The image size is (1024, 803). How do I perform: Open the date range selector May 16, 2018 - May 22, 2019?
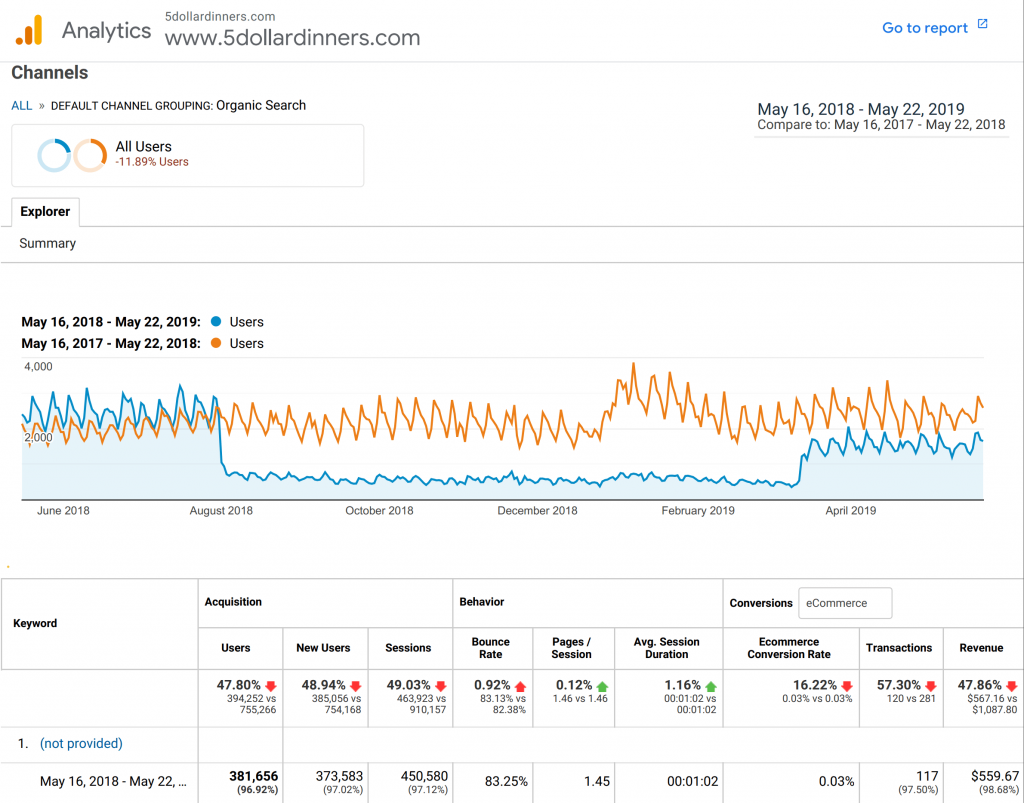click(x=861, y=109)
